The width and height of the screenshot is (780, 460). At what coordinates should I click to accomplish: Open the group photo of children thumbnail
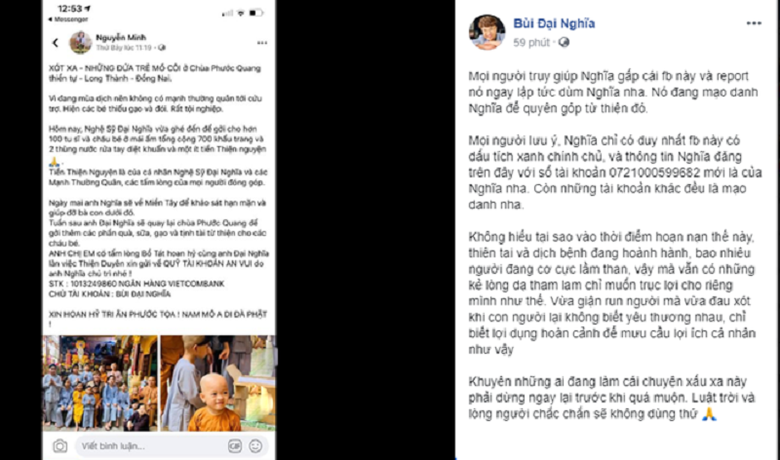[100, 383]
